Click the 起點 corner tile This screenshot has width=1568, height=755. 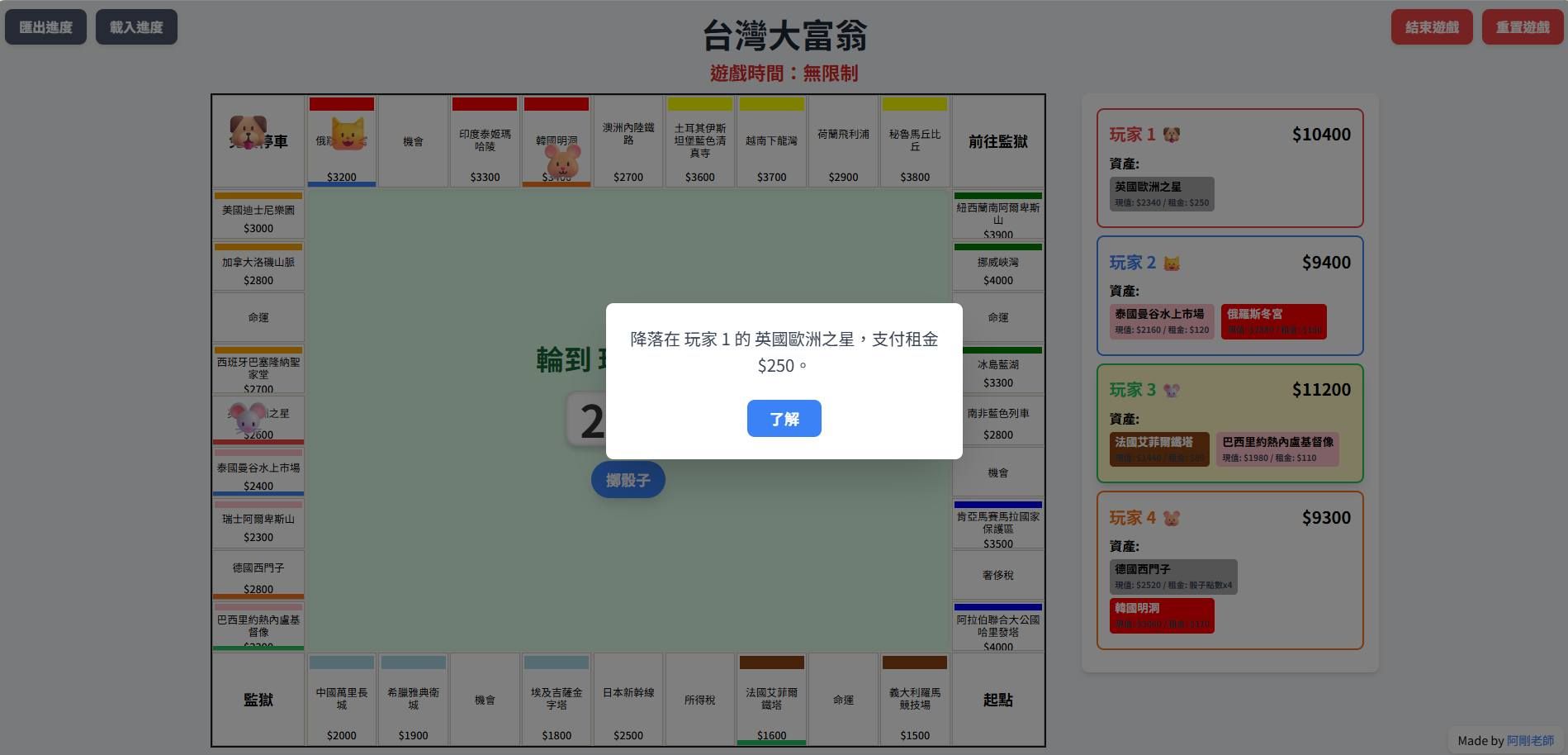(997, 700)
